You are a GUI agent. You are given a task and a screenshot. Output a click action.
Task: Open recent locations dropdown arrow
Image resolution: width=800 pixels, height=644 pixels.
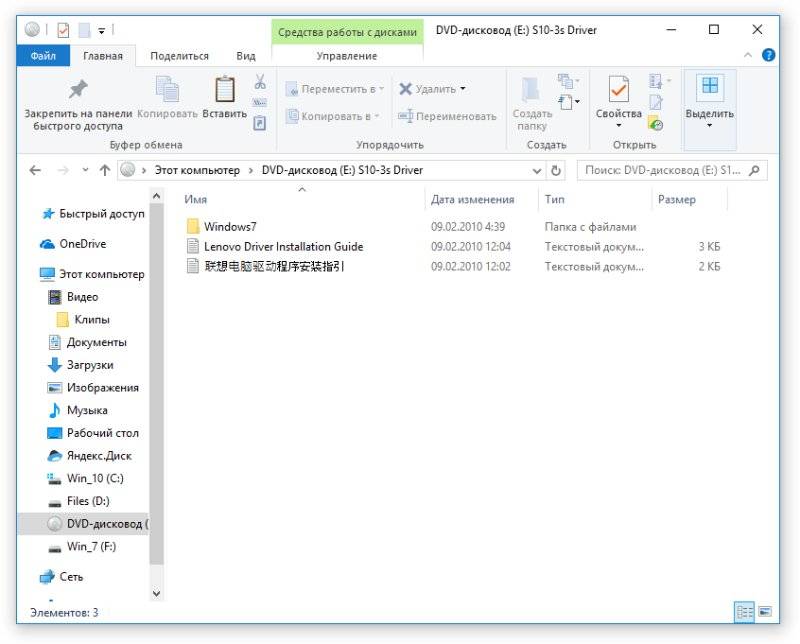[x=85, y=170]
